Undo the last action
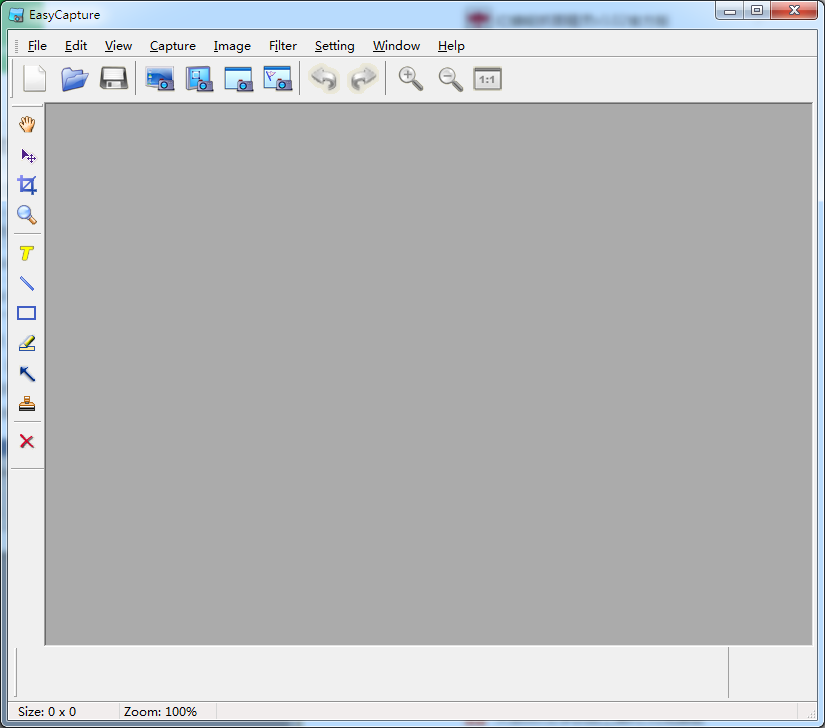 (x=324, y=79)
